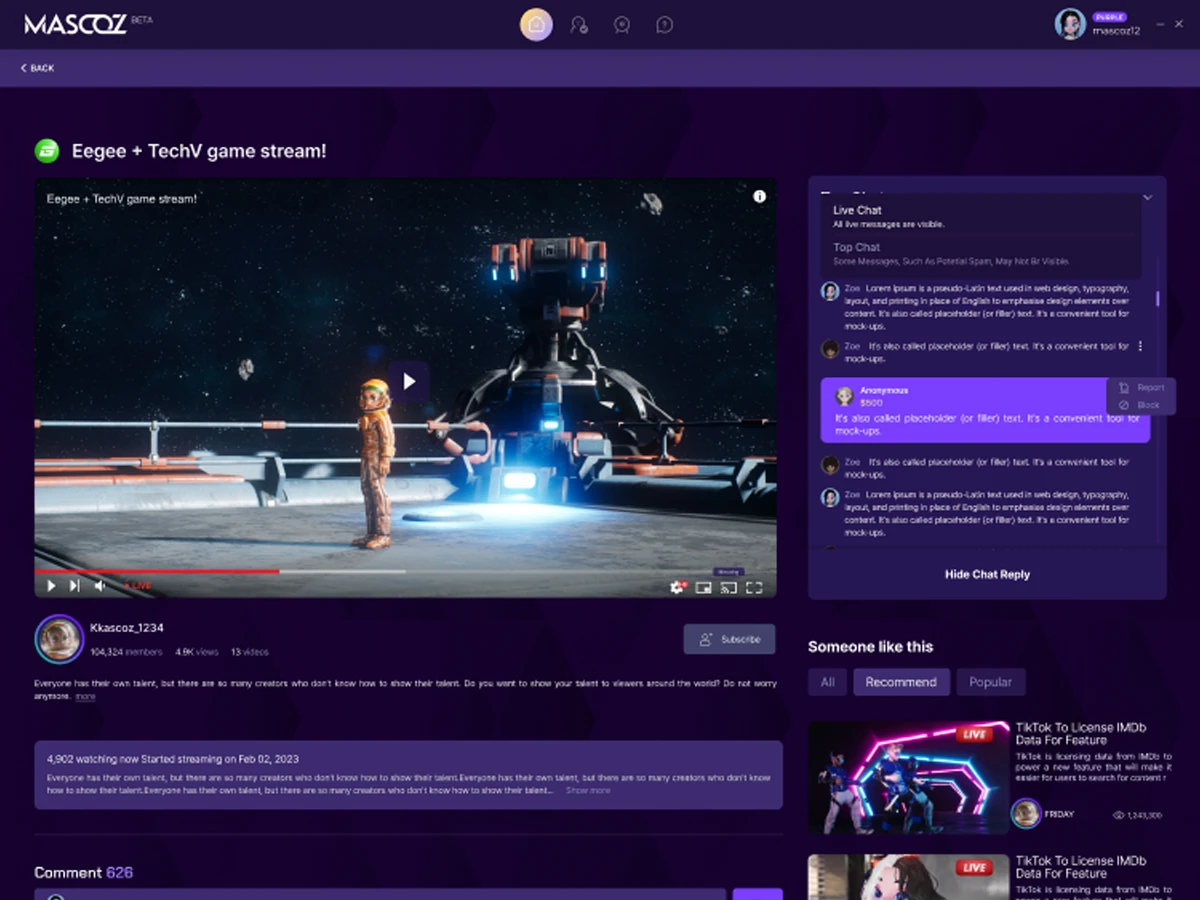Click '4,902 watching now' stream info text
This screenshot has height=900, width=1200.
(173, 759)
